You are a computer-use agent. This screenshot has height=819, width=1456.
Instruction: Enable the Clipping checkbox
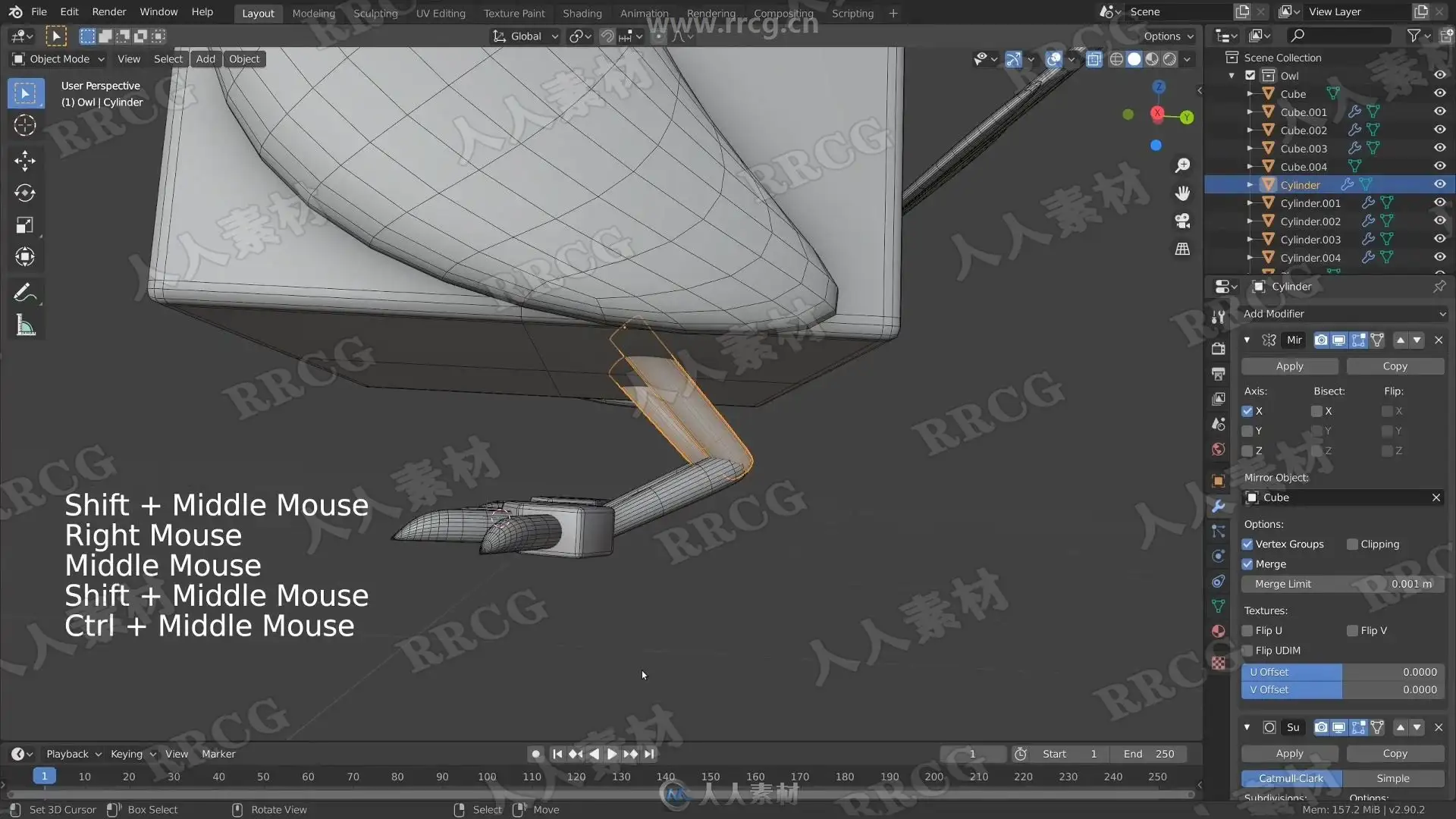(1352, 544)
